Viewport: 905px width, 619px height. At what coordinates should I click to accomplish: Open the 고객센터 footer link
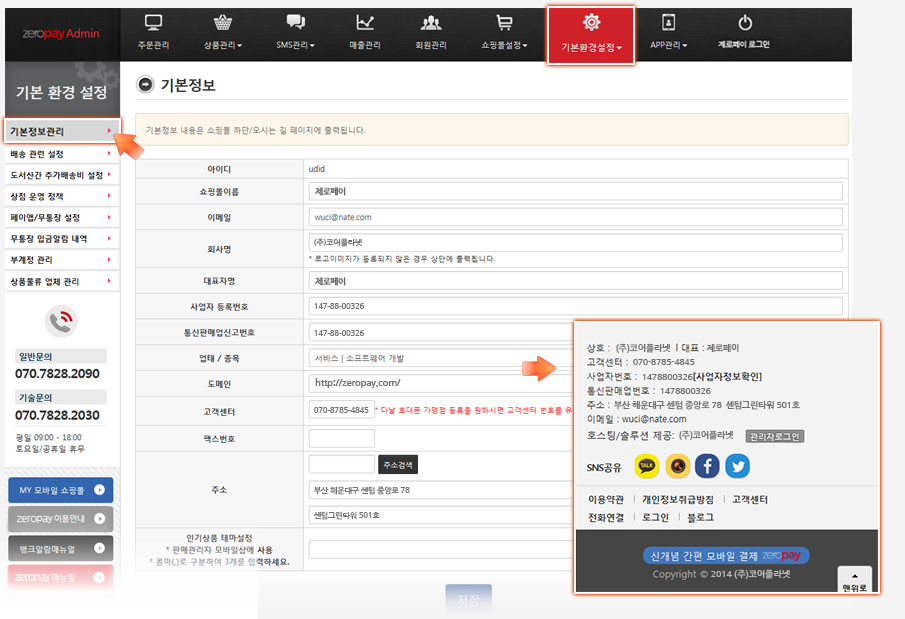point(750,499)
